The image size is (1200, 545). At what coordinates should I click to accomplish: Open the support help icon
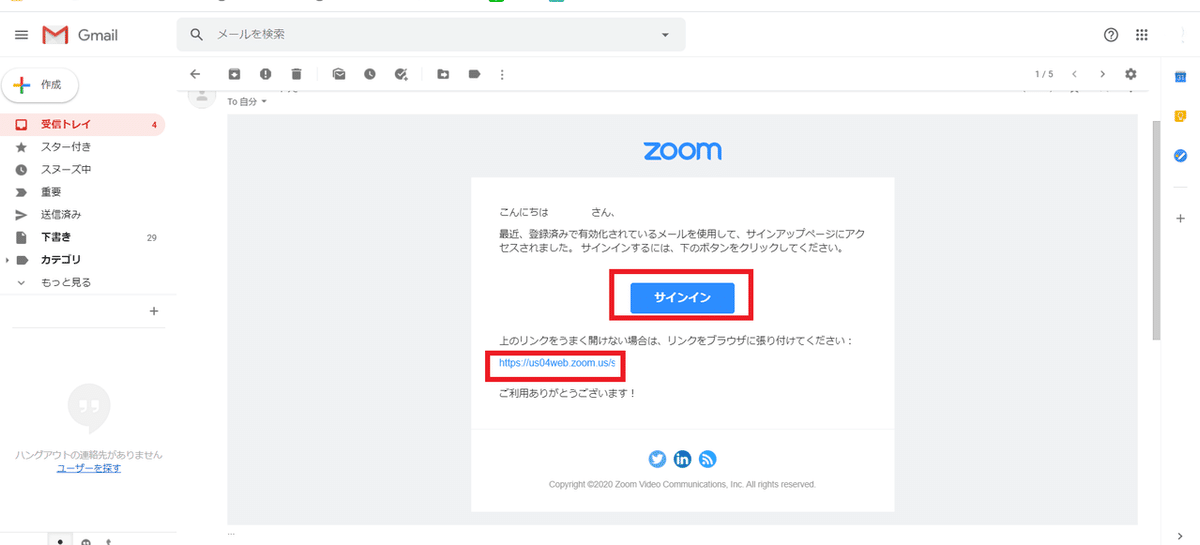(x=1111, y=35)
